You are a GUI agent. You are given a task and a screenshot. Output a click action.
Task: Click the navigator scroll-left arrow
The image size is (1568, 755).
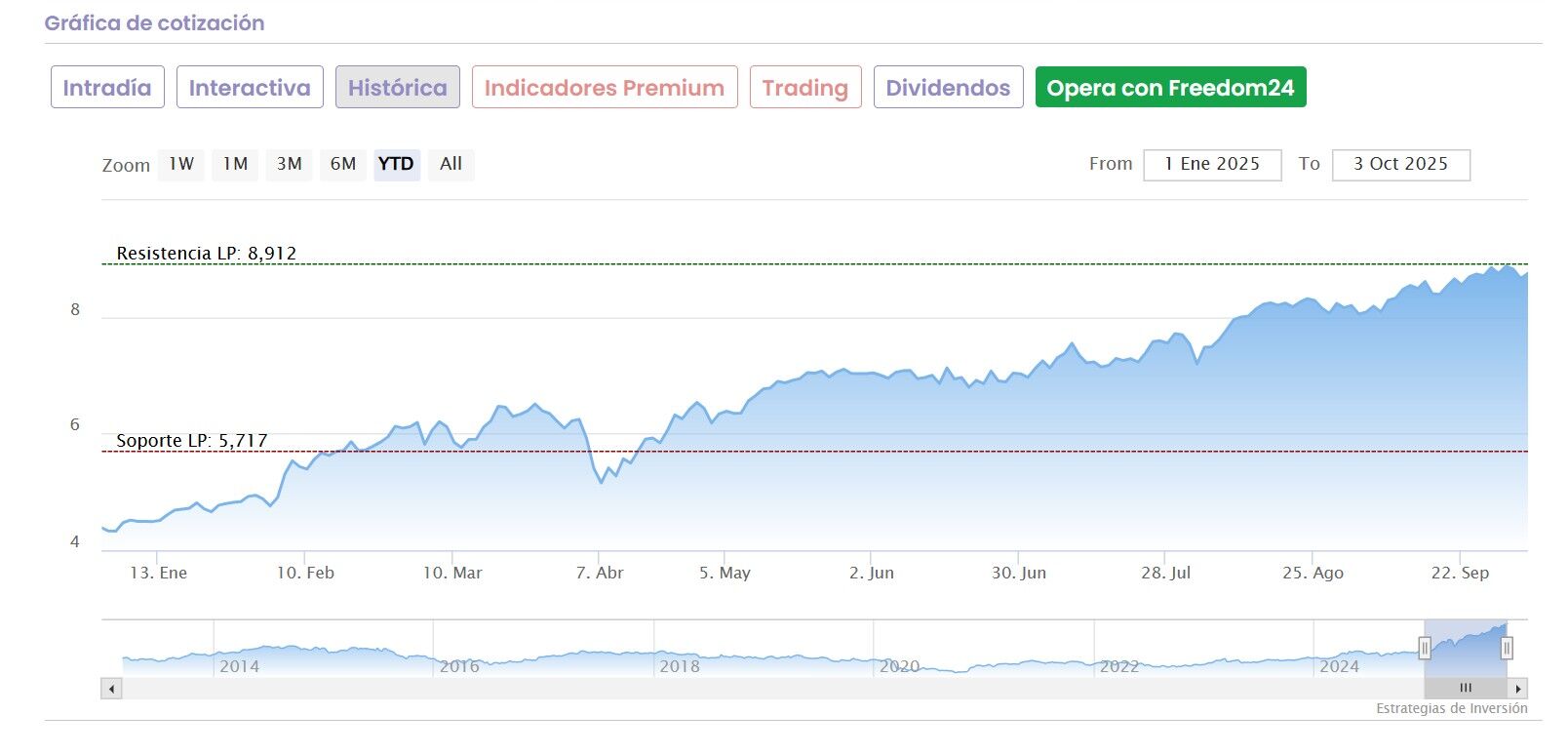pyautogui.click(x=112, y=689)
